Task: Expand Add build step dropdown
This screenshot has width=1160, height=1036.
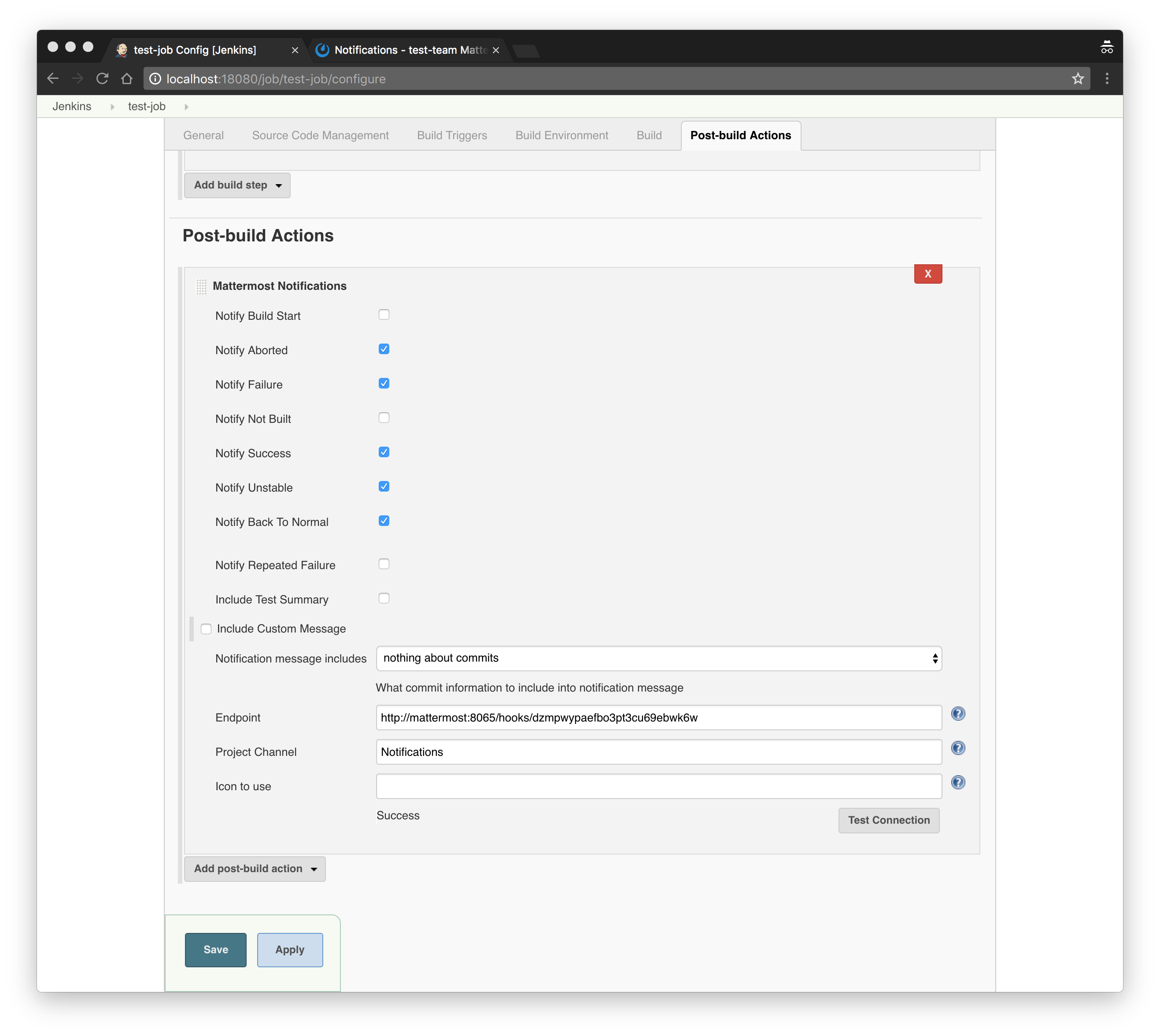Action: click(x=237, y=185)
